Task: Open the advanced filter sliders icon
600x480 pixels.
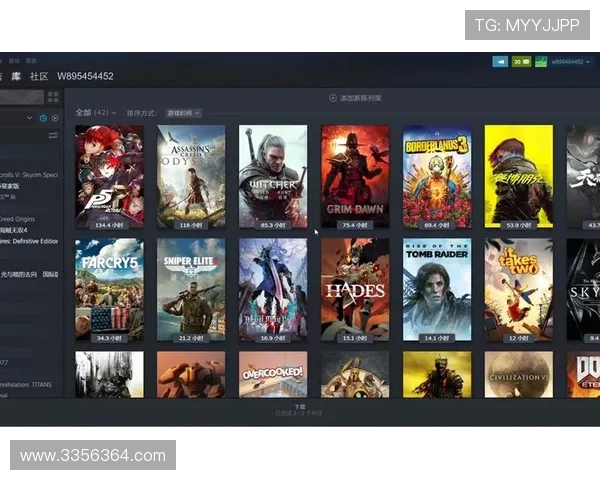Action: pos(53,135)
